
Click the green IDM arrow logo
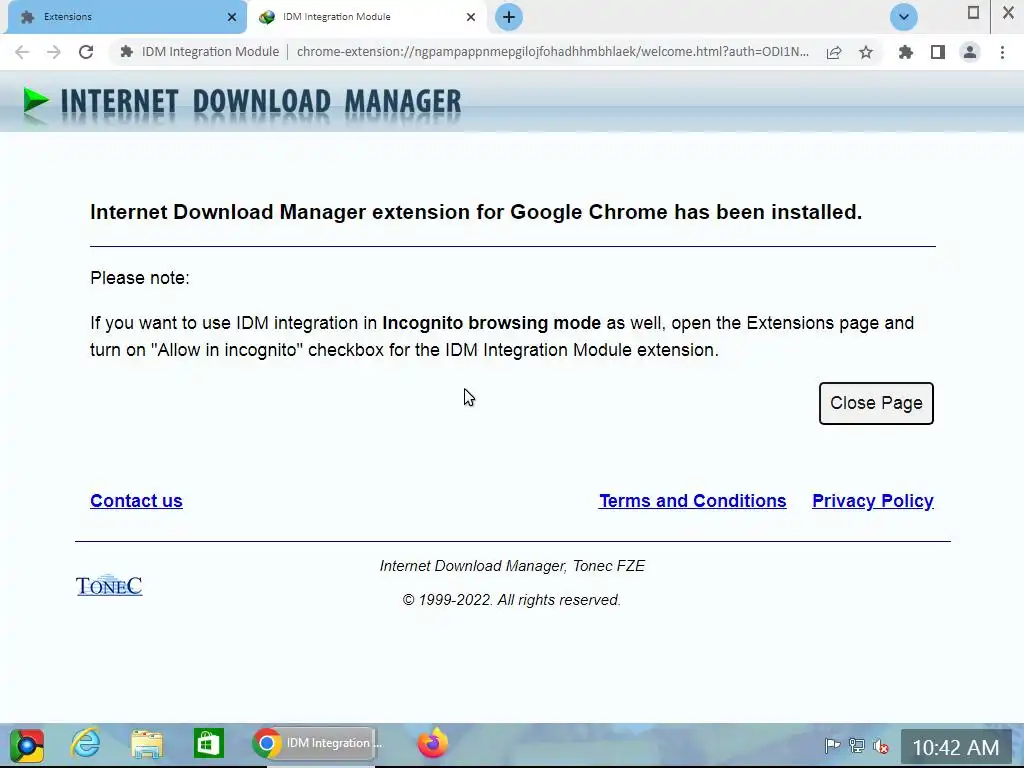(x=36, y=102)
